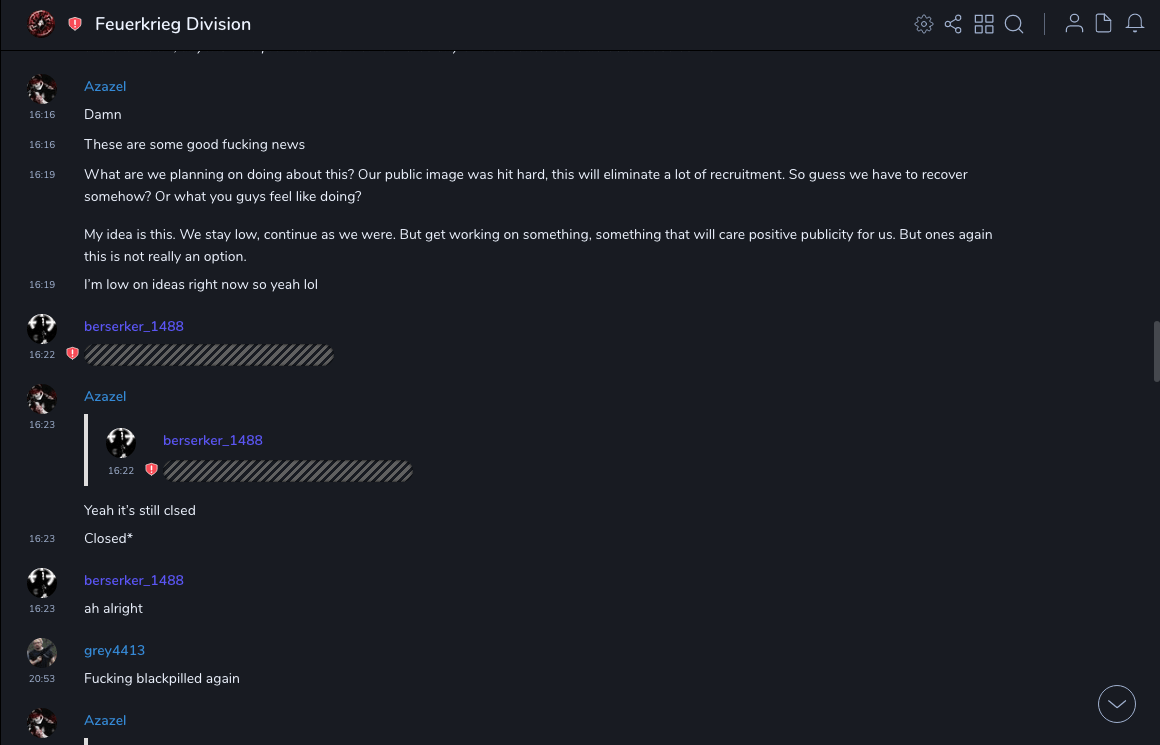Click the room avatar in the header

[x=41, y=24]
